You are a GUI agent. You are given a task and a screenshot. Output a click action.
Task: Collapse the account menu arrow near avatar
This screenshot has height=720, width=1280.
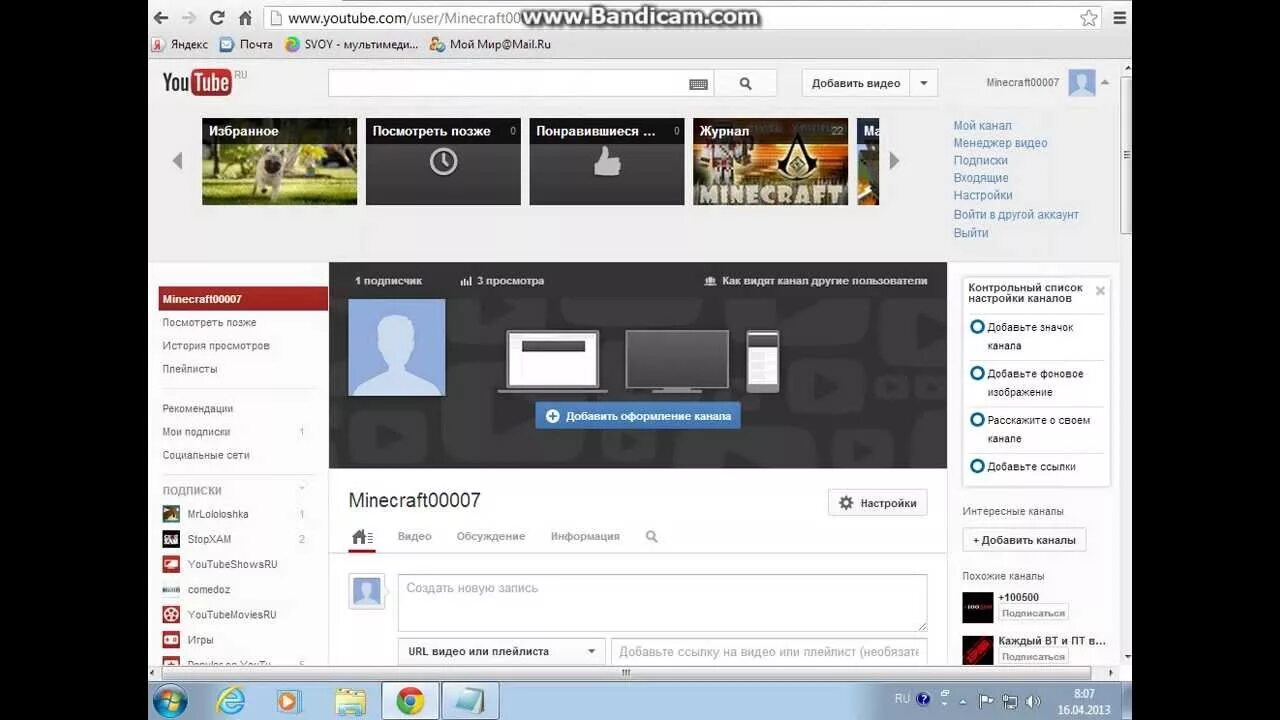pyautogui.click(x=1104, y=82)
